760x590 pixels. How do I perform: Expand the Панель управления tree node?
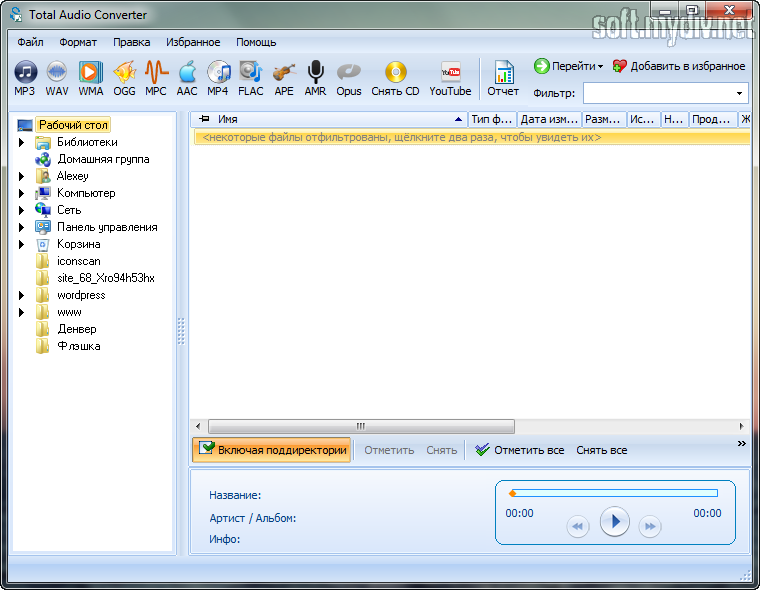point(21,227)
